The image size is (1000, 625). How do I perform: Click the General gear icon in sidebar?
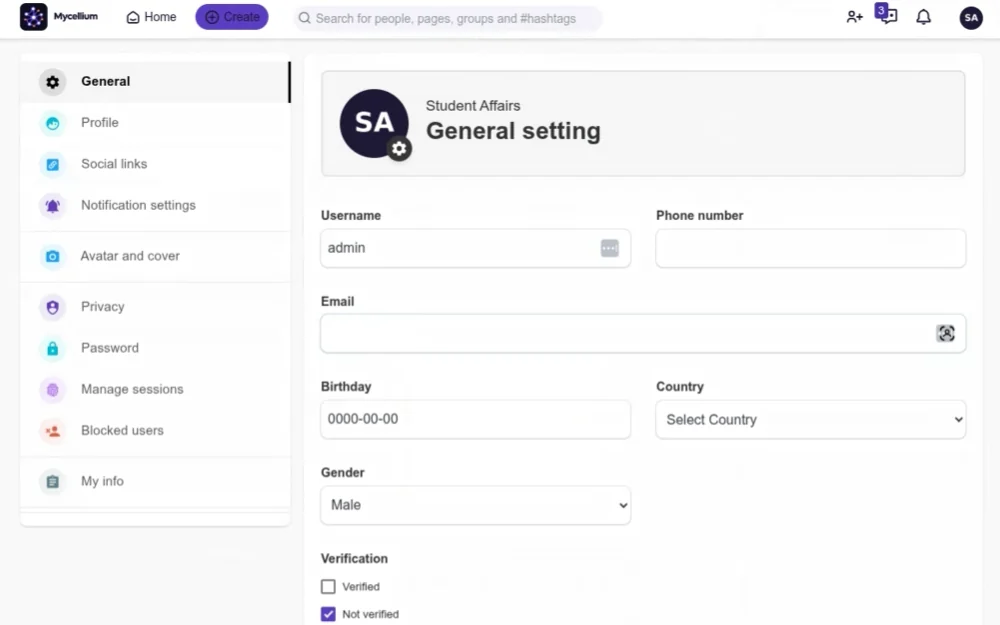point(53,82)
